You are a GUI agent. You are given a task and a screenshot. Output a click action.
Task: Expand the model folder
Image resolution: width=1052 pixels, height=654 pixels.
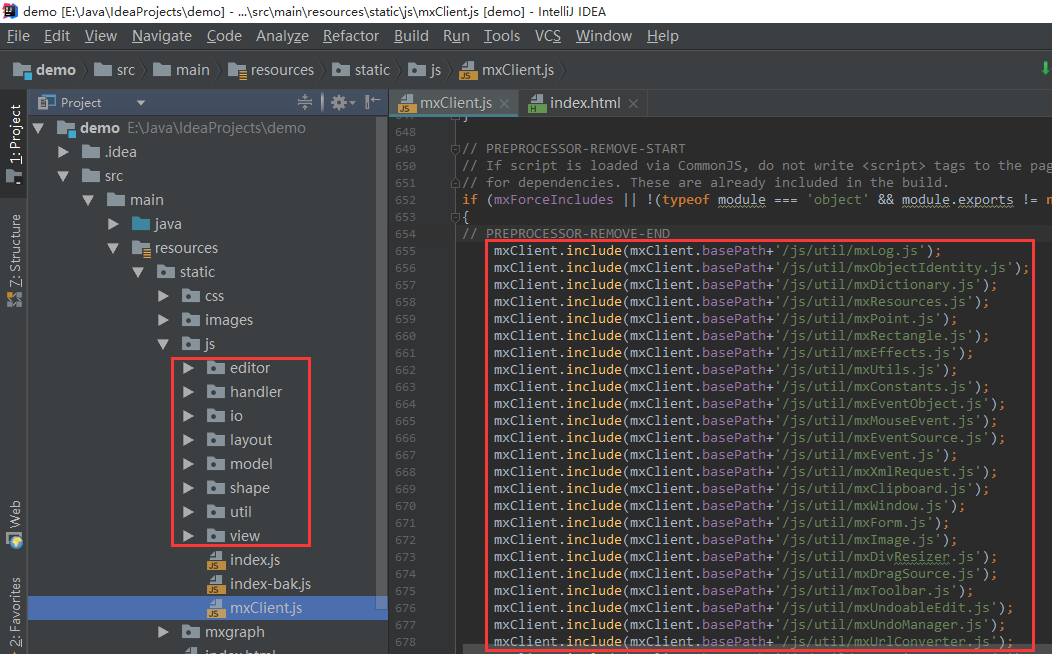click(x=189, y=464)
